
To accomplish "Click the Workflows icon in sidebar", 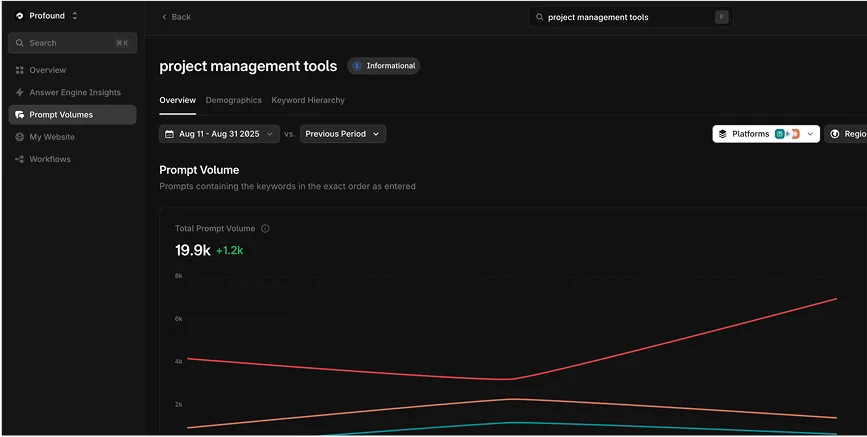I will click(20, 159).
